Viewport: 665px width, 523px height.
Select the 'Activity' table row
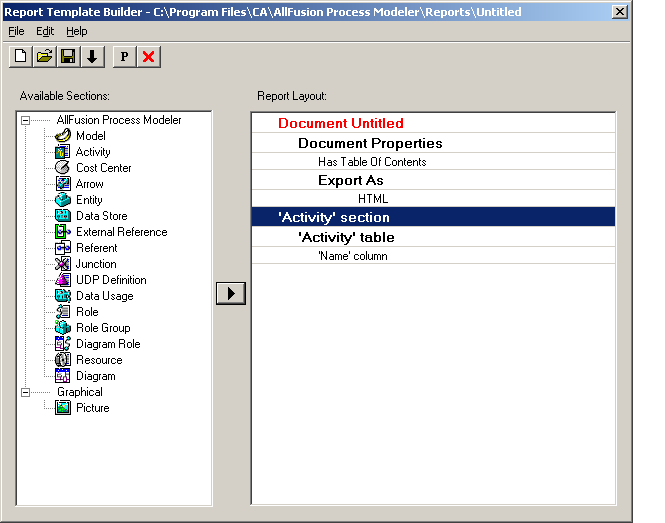[x=433, y=237]
